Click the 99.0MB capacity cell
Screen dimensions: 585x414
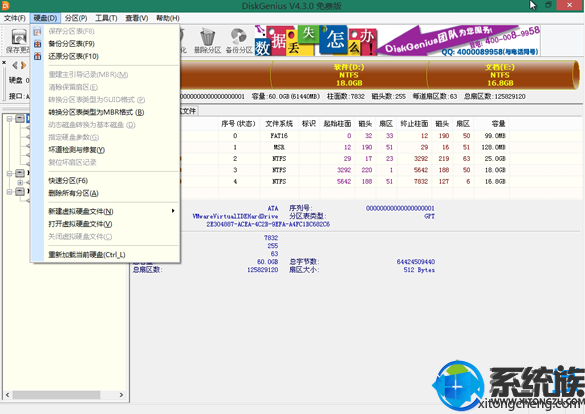pos(495,136)
